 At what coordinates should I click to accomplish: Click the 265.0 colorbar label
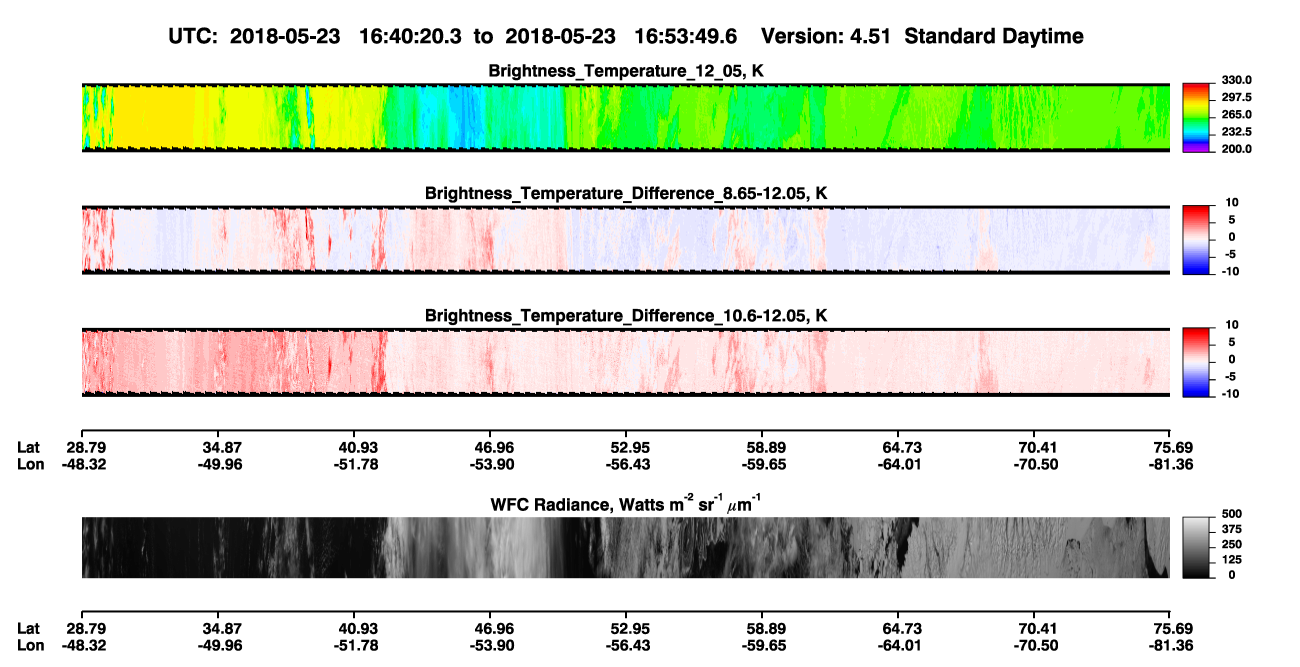pyautogui.click(x=1238, y=115)
